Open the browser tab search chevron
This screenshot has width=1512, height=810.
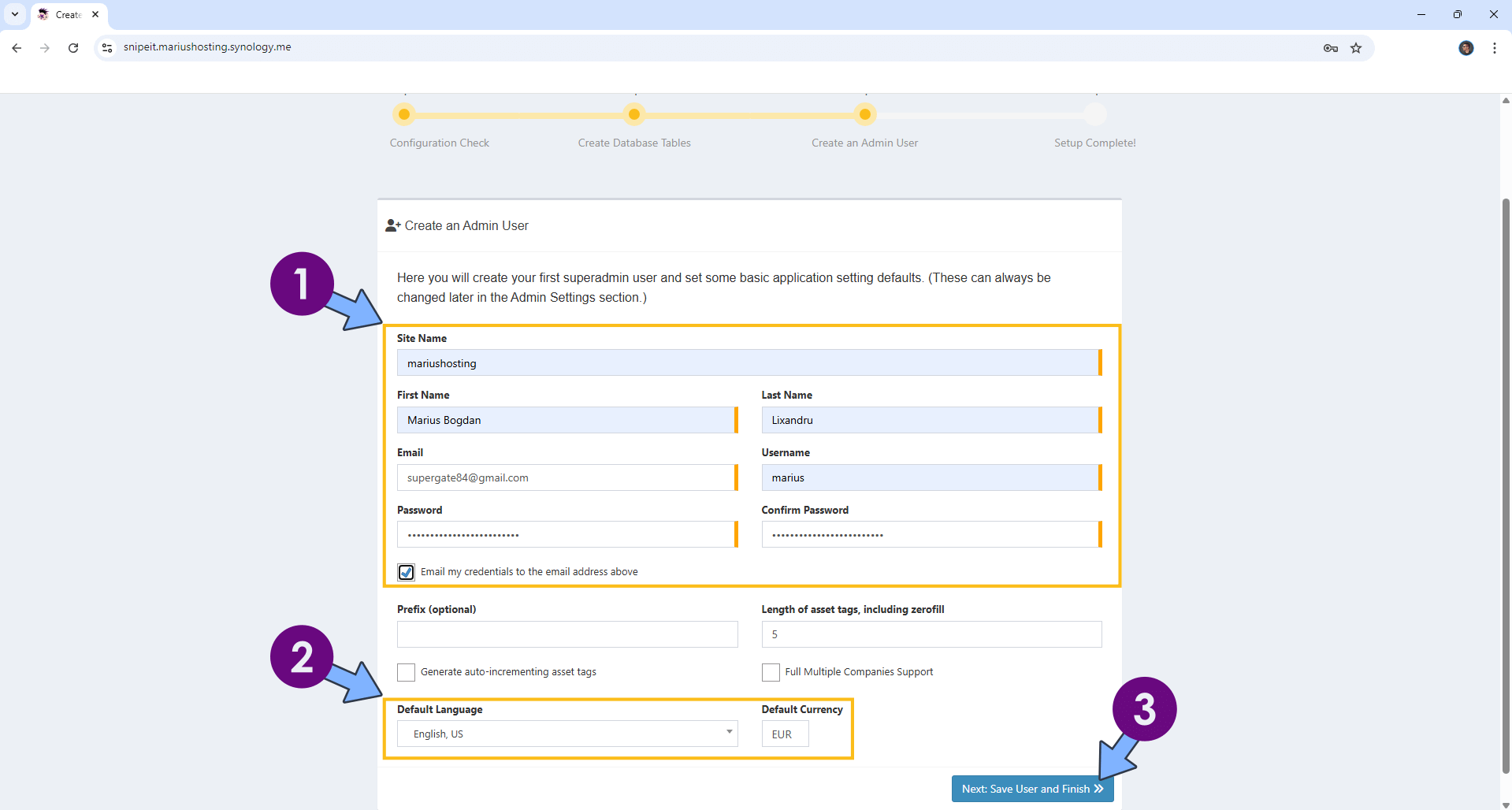coord(14,14)
